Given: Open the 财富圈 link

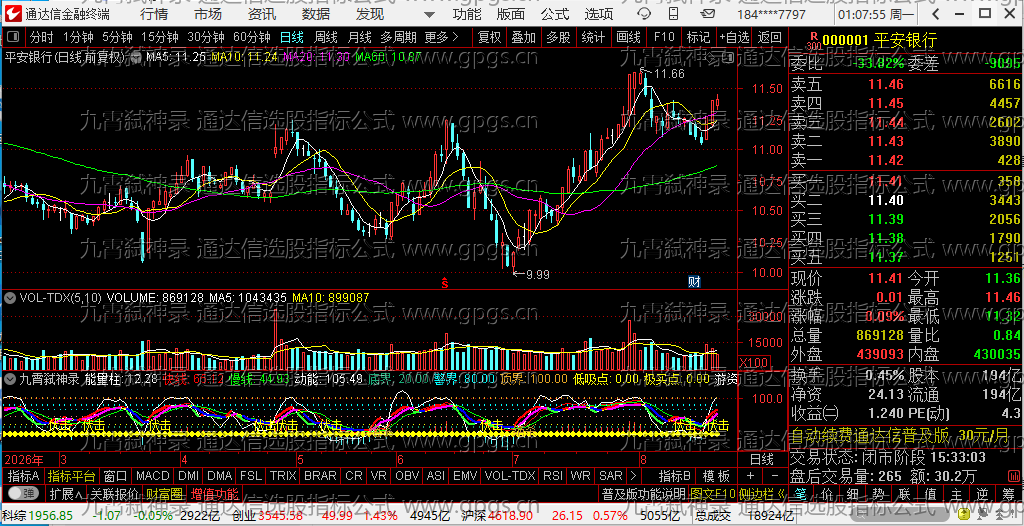Looking at the screenshot, I should (164, 493).
